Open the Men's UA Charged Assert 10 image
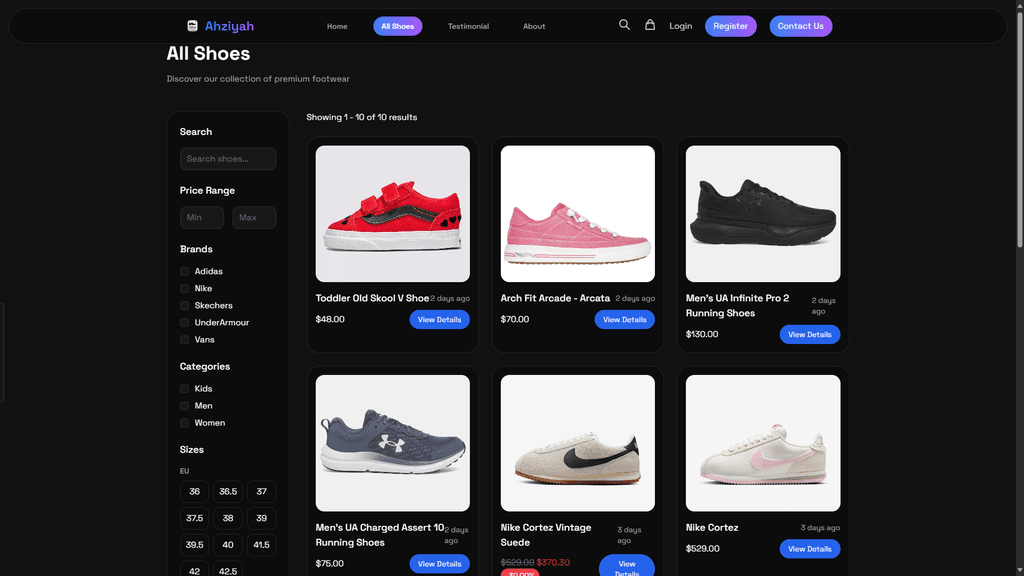This screenshot has width=1024, height=576. (x=392, y=443)
